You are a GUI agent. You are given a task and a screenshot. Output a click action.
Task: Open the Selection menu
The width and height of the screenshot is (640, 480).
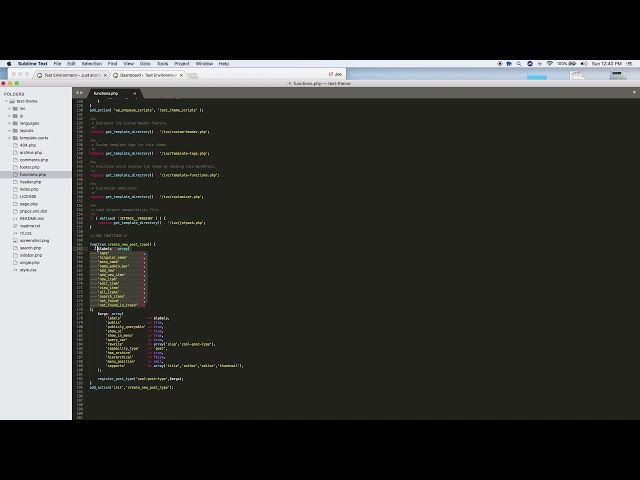(91, 63)
